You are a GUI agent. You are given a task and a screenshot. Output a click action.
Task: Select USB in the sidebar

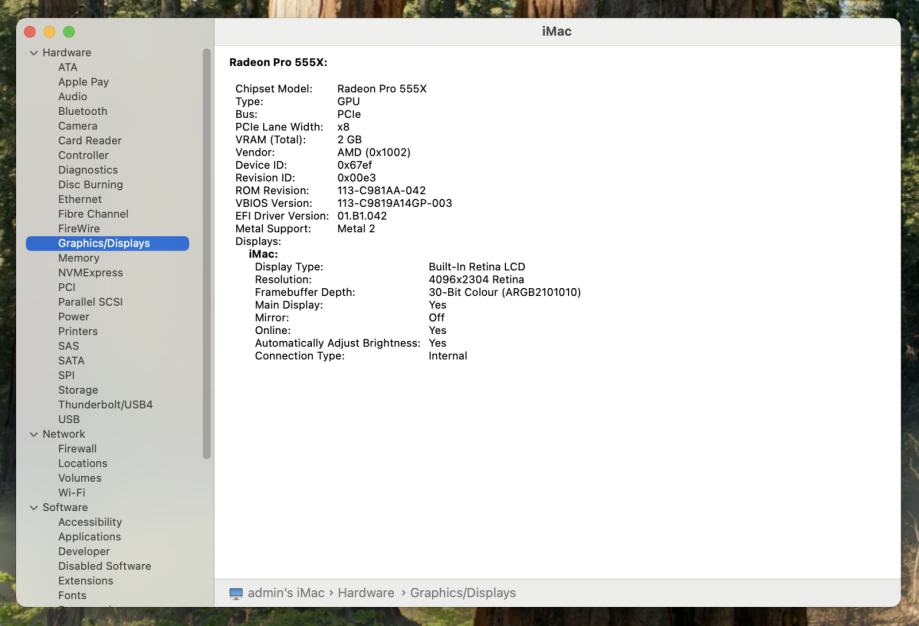pos(69,419)
